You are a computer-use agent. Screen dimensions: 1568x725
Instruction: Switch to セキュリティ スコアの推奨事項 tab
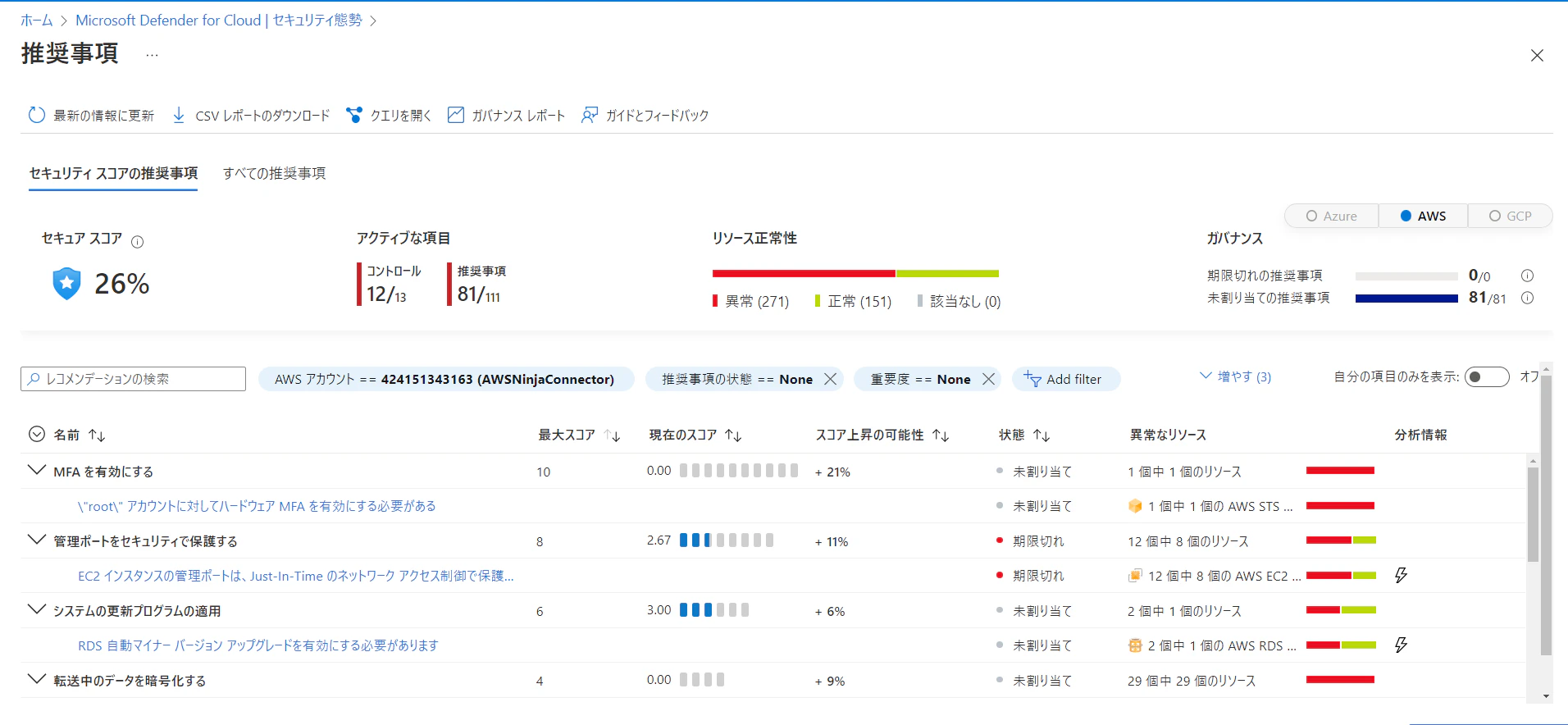coord(113,174)
